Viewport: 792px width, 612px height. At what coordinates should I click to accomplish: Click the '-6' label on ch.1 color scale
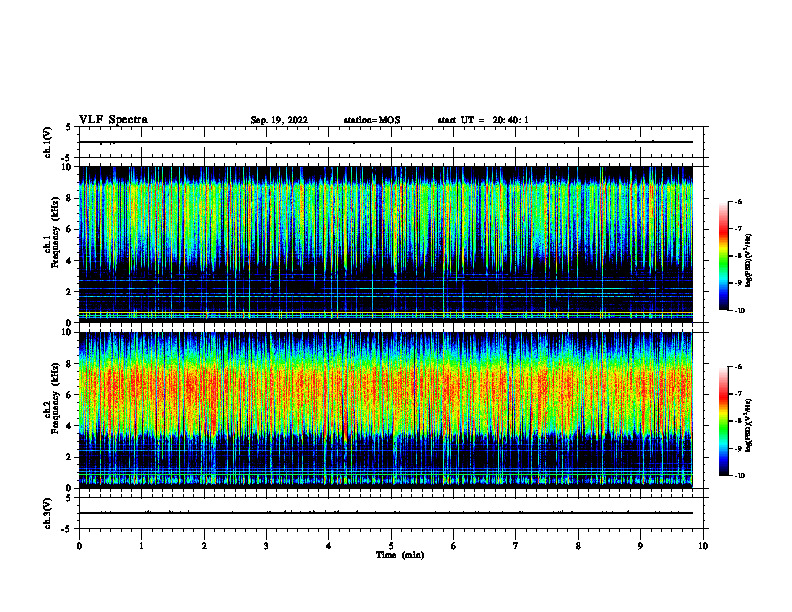click(x=738, y=202)
